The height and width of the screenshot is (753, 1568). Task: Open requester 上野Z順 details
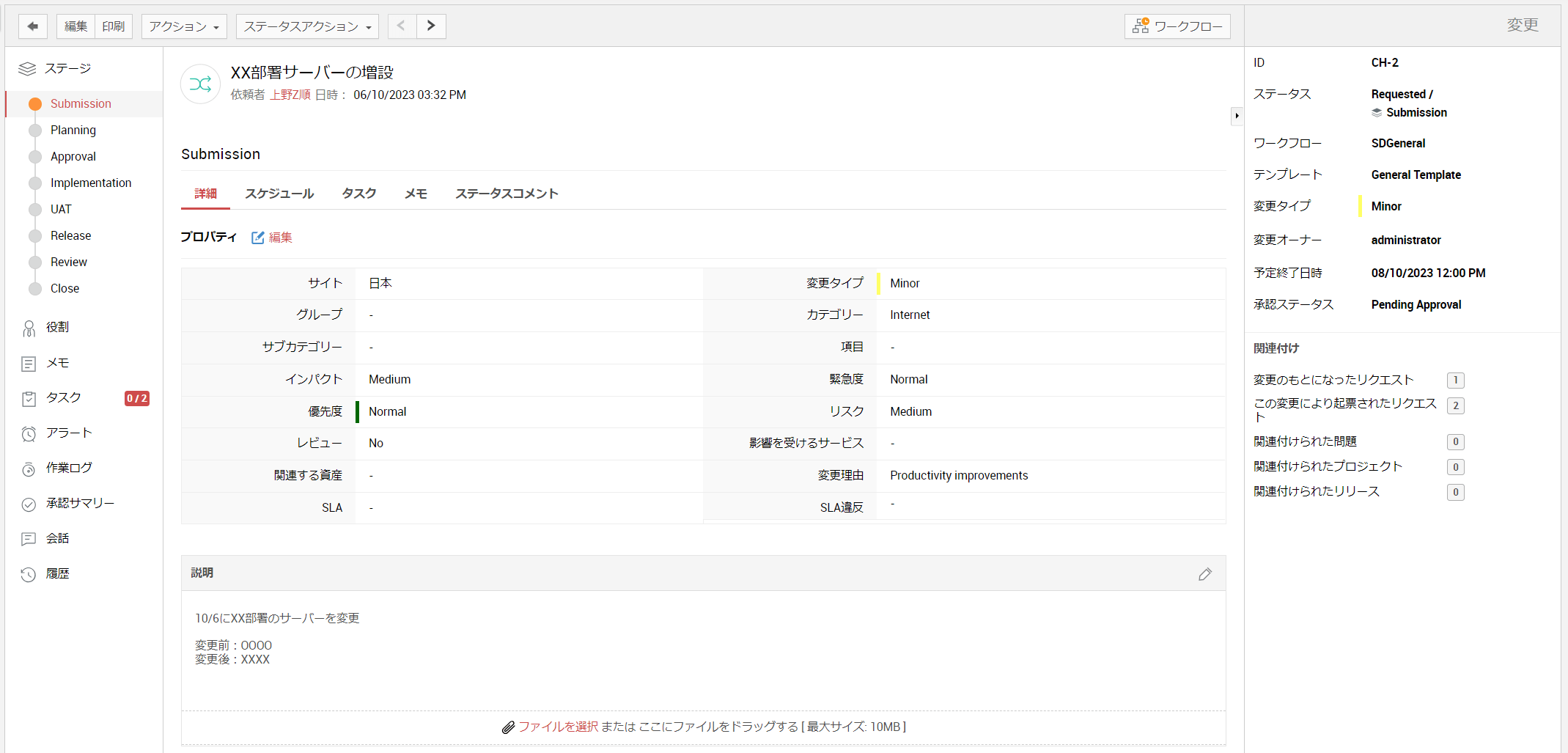point(290,95)
